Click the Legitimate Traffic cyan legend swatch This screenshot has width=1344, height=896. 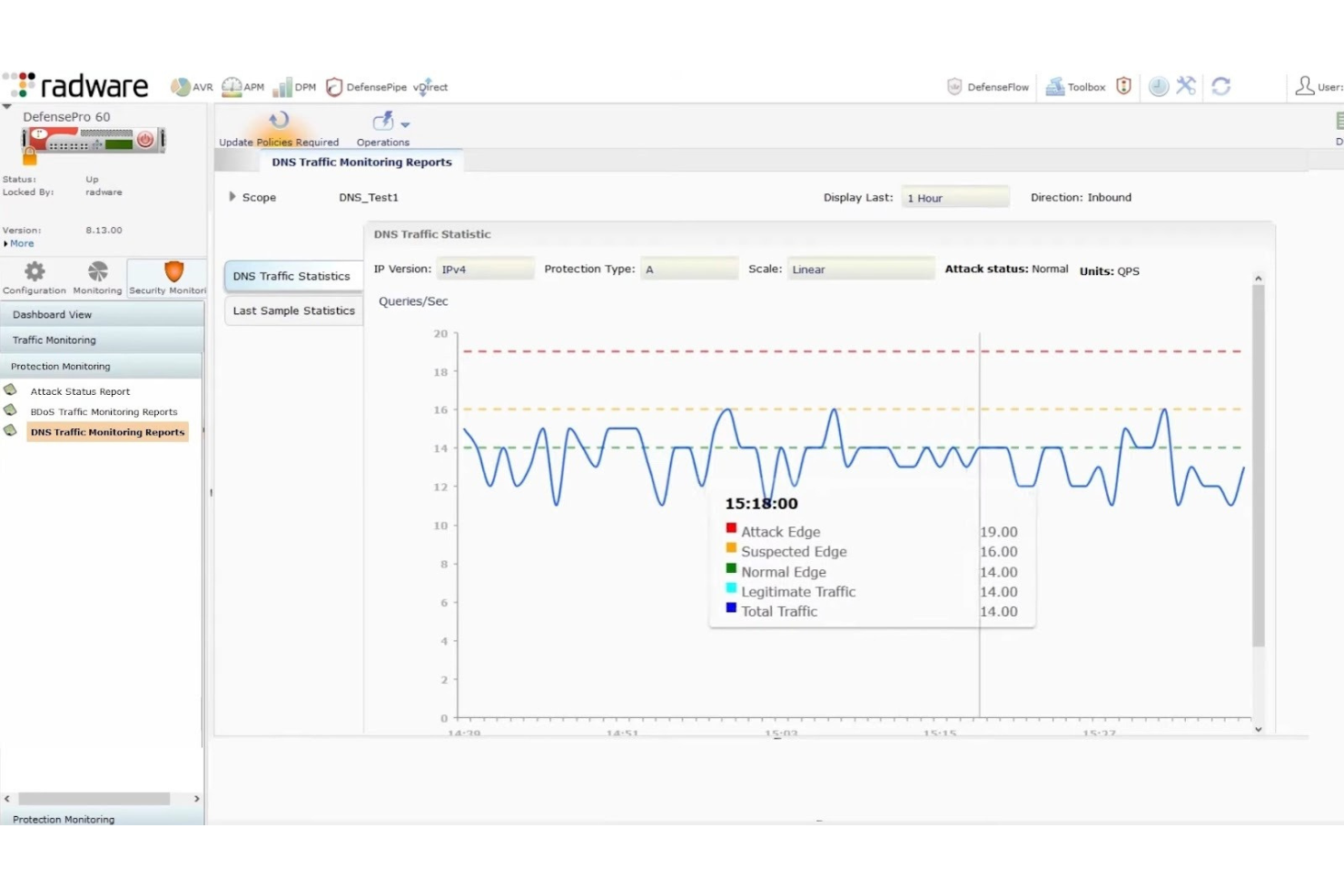point(731,588)
